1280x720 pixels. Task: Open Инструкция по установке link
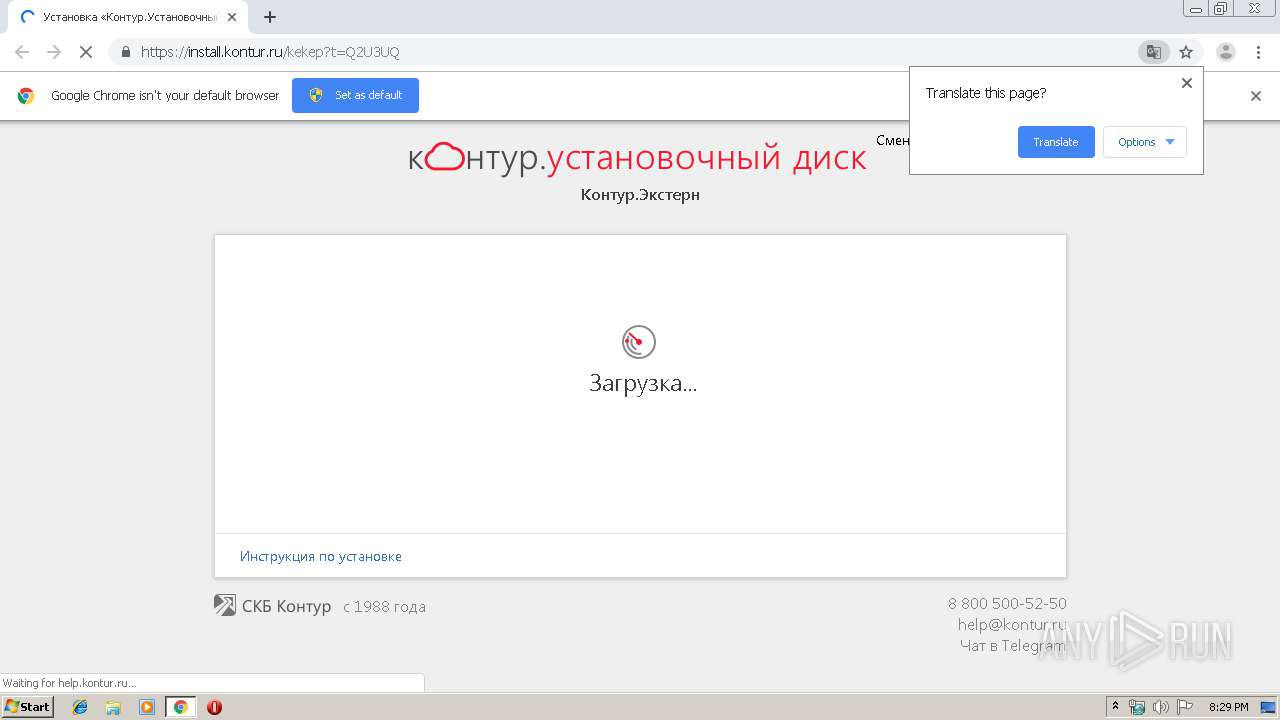pyautogui.click(x=321, y=556)
